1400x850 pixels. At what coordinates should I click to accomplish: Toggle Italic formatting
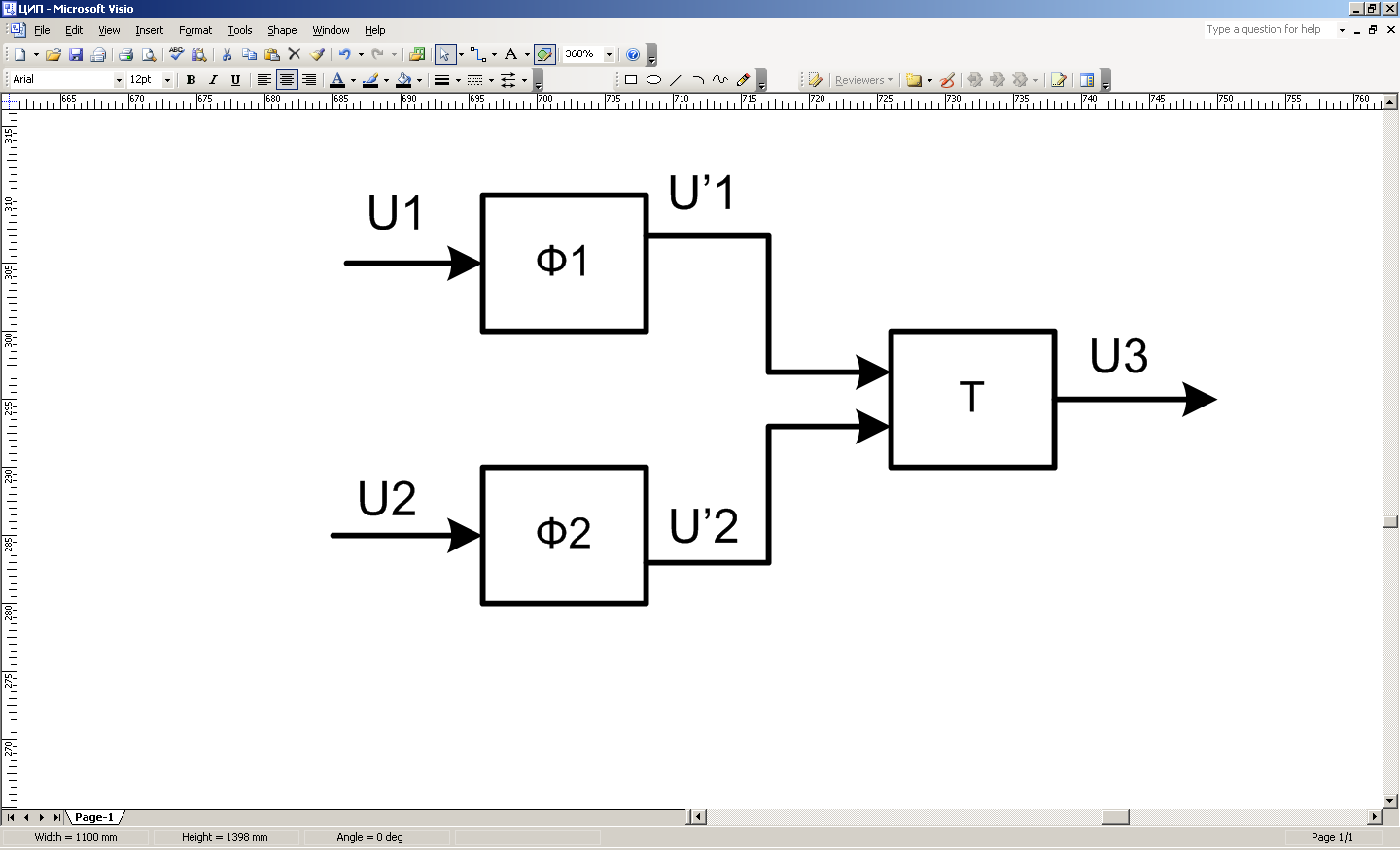tap(213, 80)
